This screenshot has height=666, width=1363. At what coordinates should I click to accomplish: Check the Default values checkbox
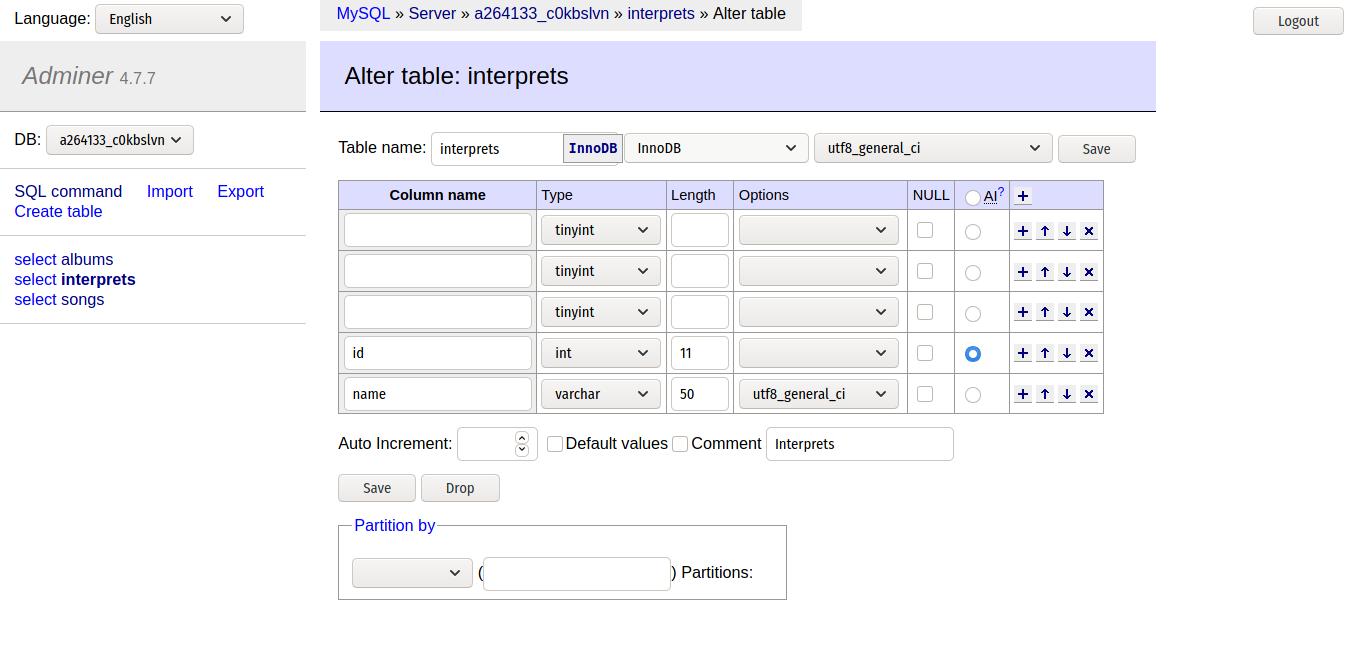coord(555,443)
